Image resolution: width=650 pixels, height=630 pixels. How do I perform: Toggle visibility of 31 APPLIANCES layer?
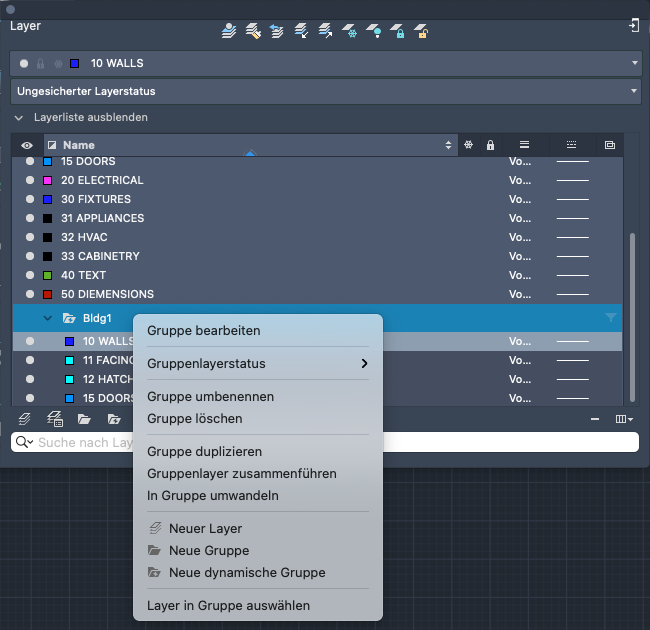pyautogui.click(x=30, y=218)
